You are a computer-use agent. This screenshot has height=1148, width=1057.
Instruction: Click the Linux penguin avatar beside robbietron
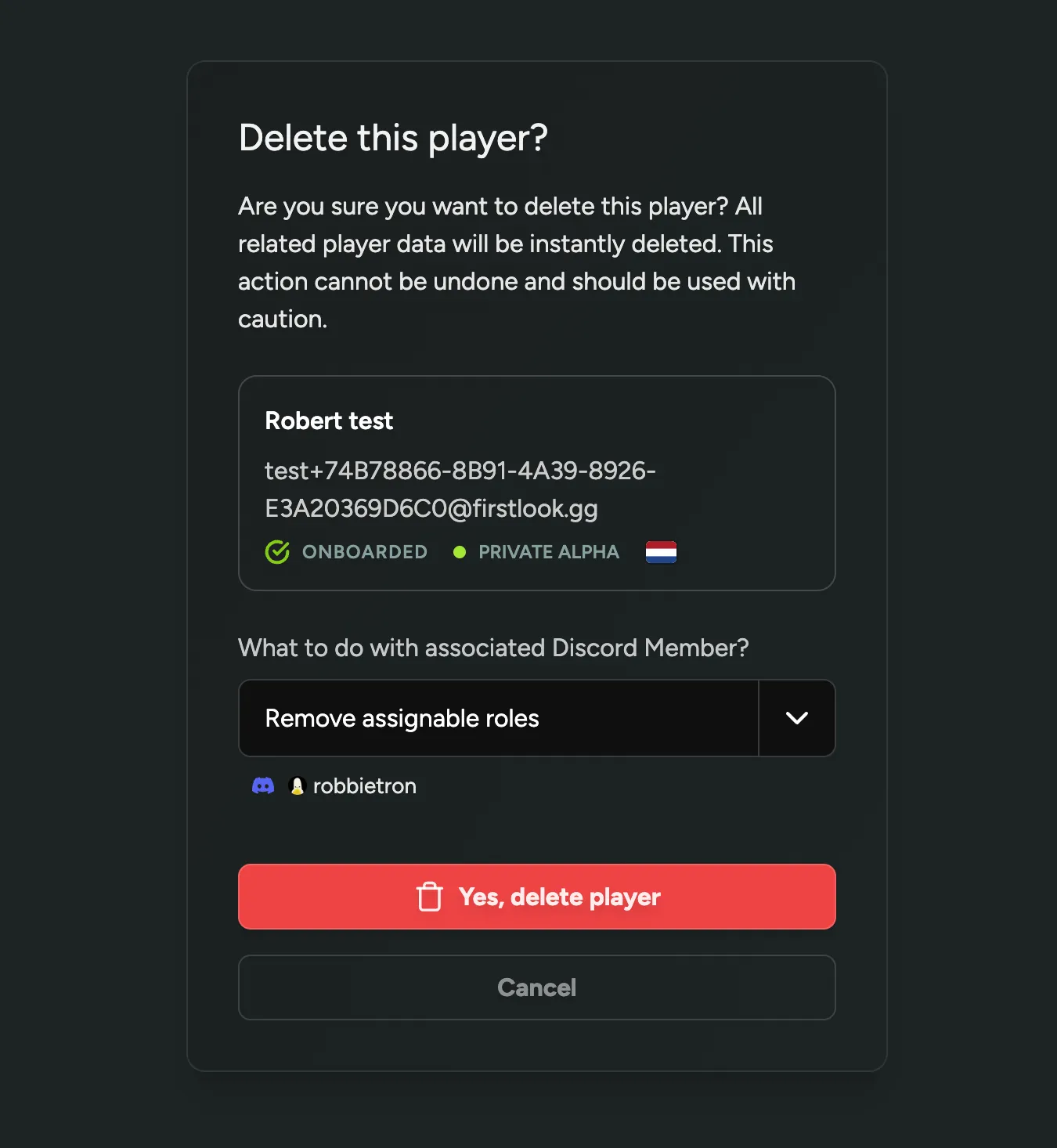point(297,785)
